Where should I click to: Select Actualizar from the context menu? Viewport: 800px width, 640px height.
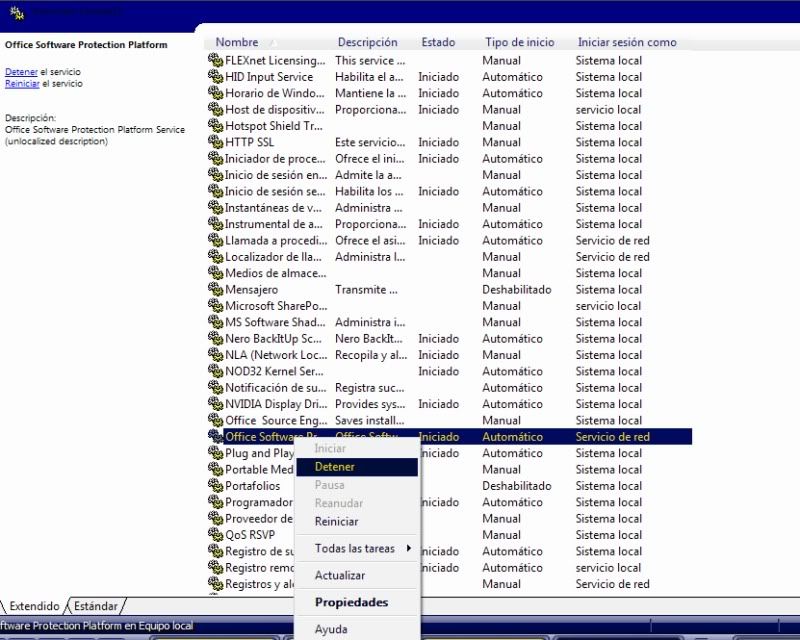(357, 575)
